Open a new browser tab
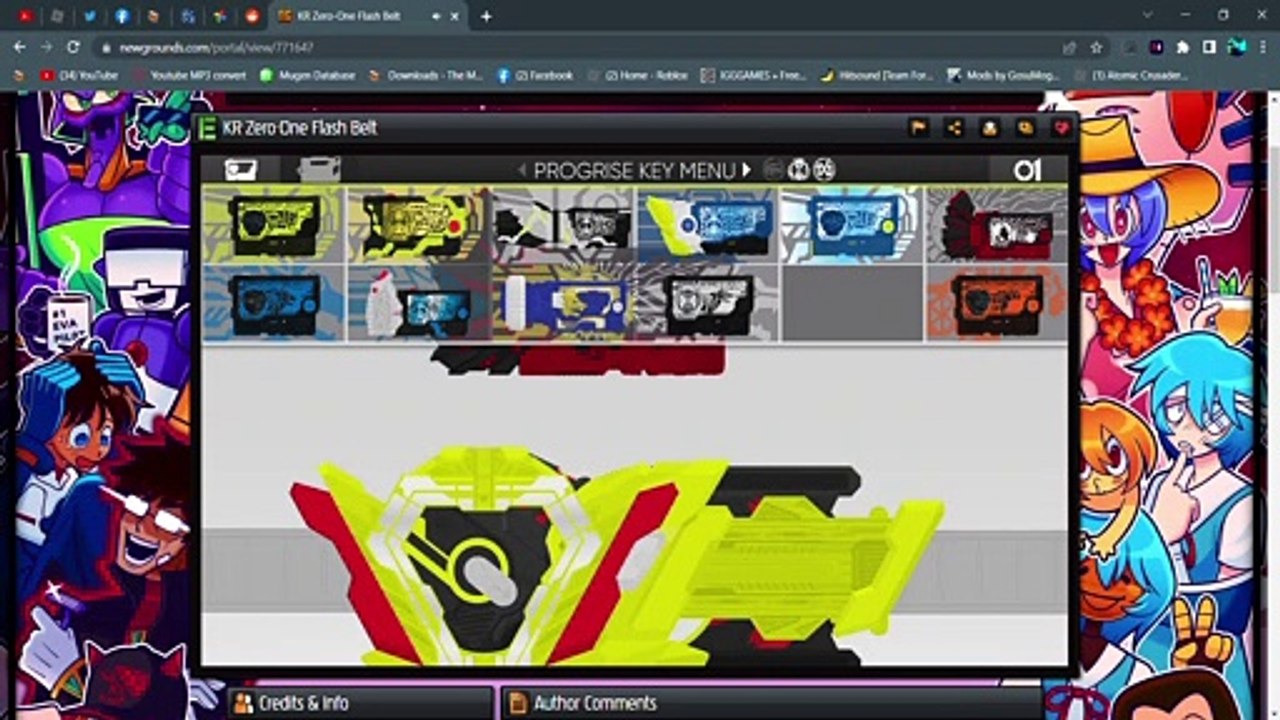The image size is (1280, 720). point(486,16)
